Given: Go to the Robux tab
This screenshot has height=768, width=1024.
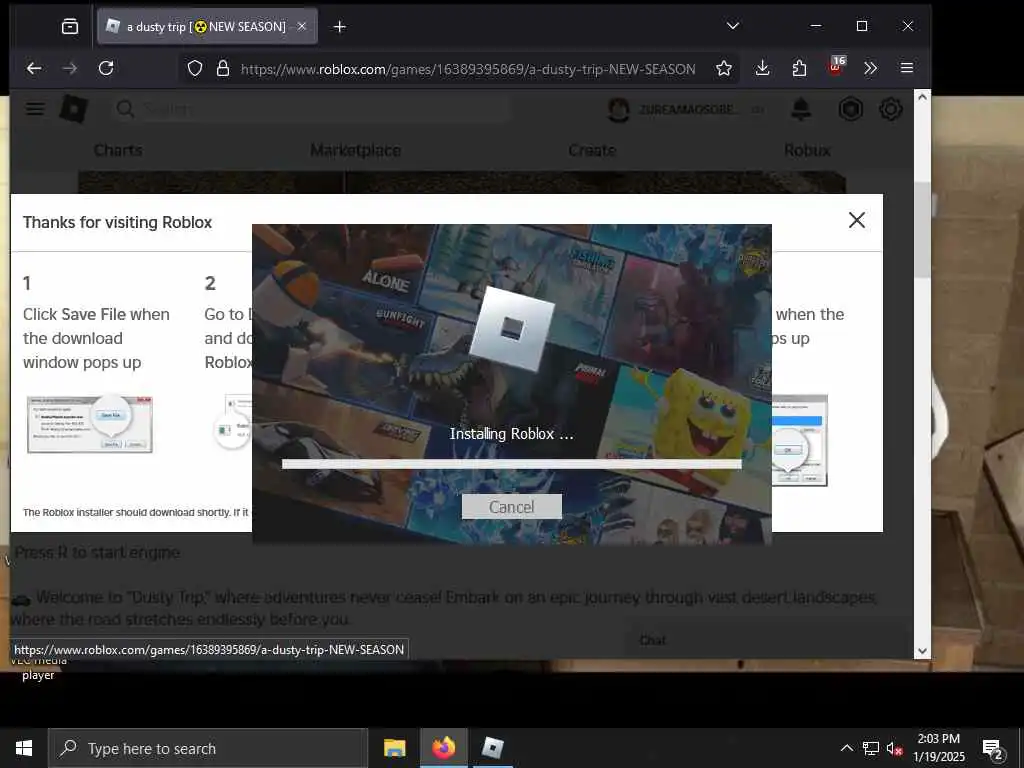Looking at the screenshot, I should 807,150.
